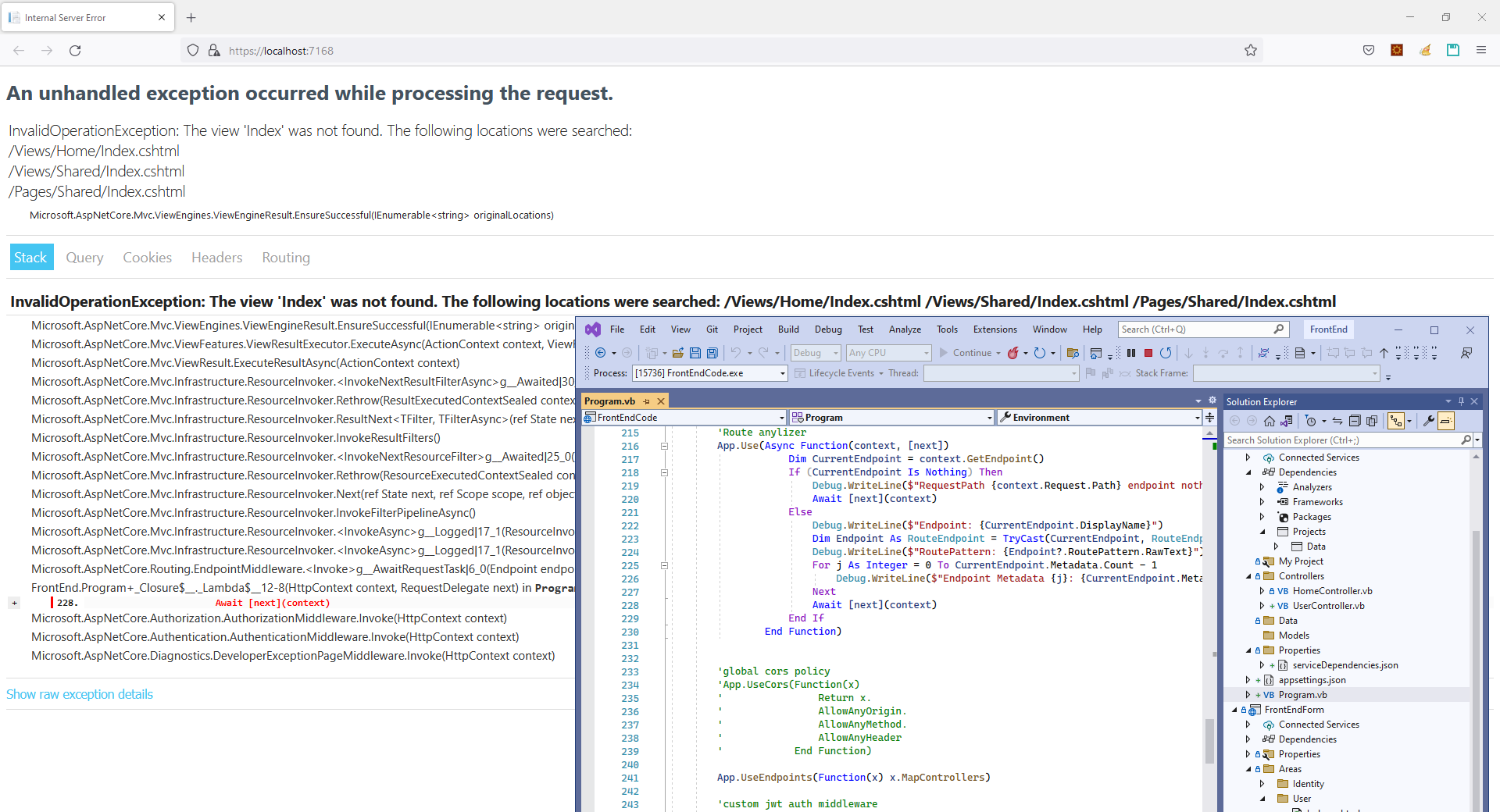Viewport: 1500px width, 812px height.
Task: Expand the Analyzers node under Dependencies
Action: [x=1262, y=487]
